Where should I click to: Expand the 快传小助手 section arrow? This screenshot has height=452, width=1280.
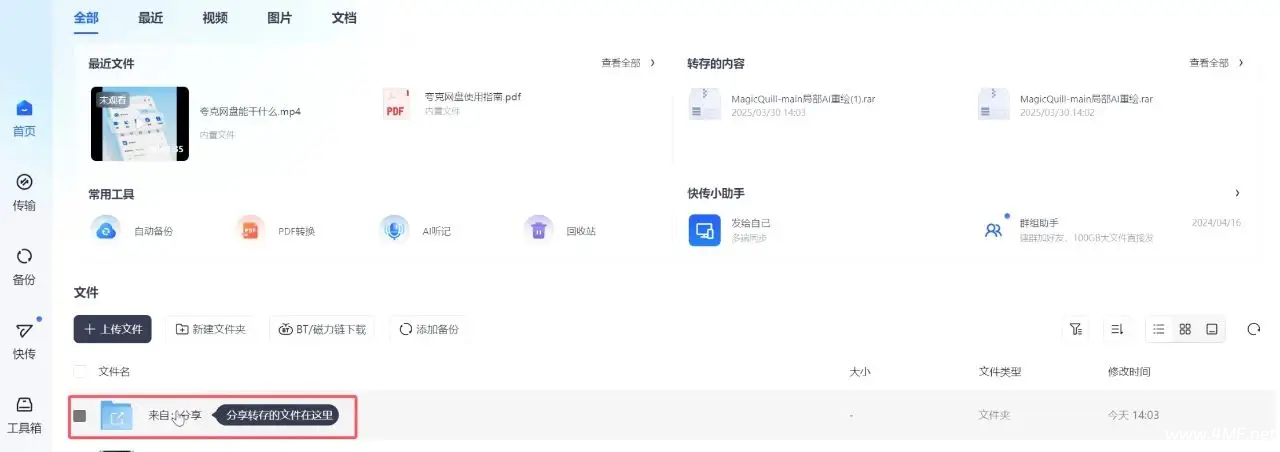[1237, 193]
